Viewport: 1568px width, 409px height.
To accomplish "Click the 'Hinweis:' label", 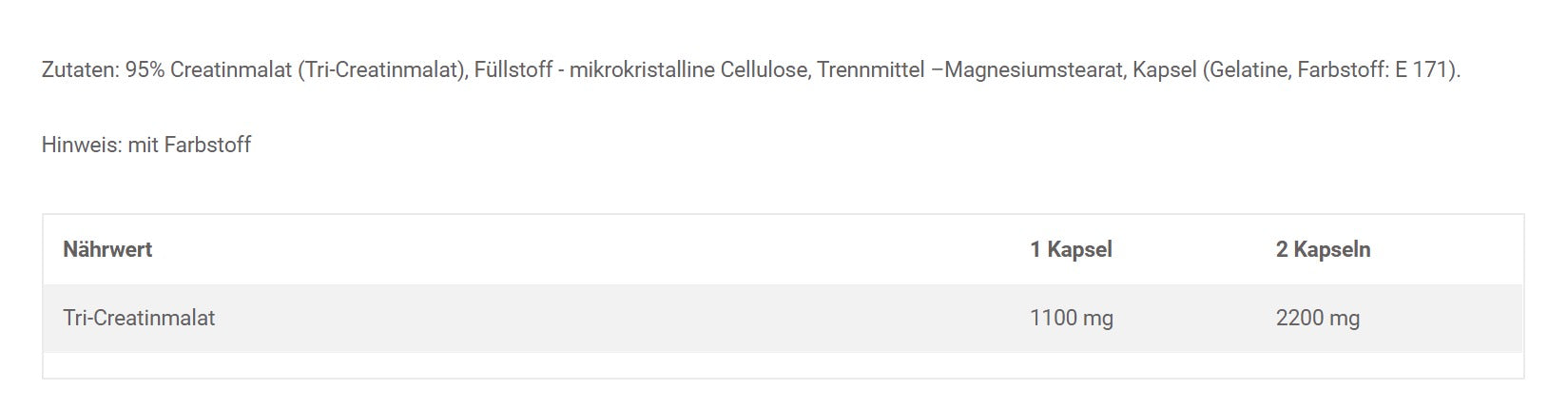I will point(81,146).
